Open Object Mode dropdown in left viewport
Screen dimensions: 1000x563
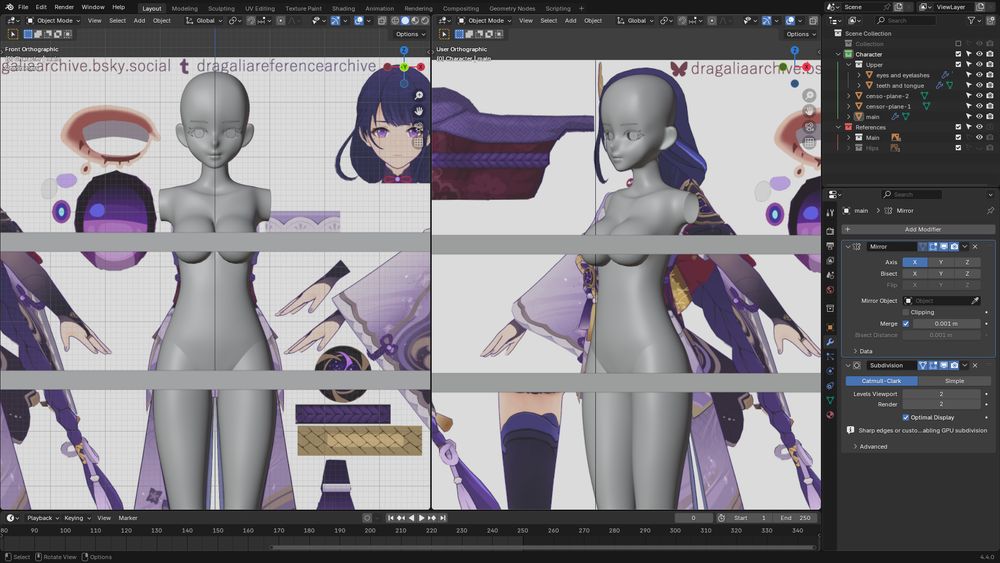click(54, 20)
